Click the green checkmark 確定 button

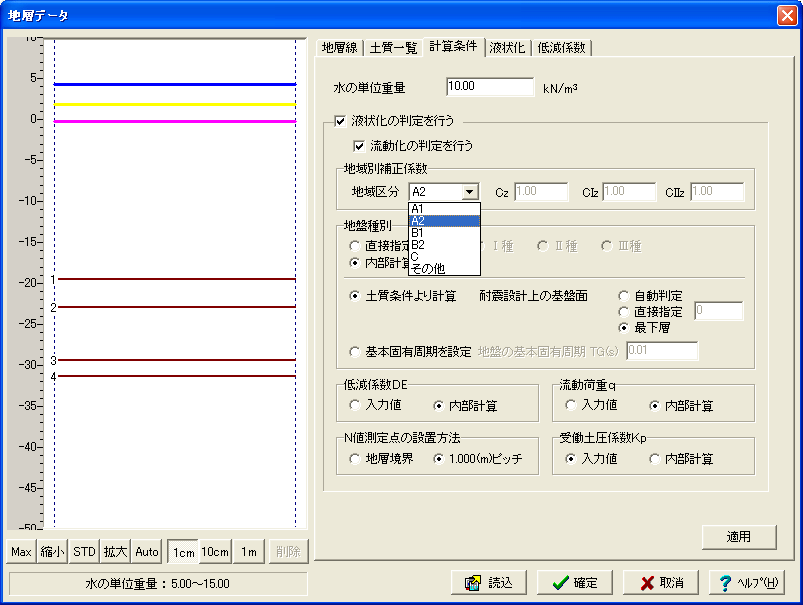(x=575, y=582)
